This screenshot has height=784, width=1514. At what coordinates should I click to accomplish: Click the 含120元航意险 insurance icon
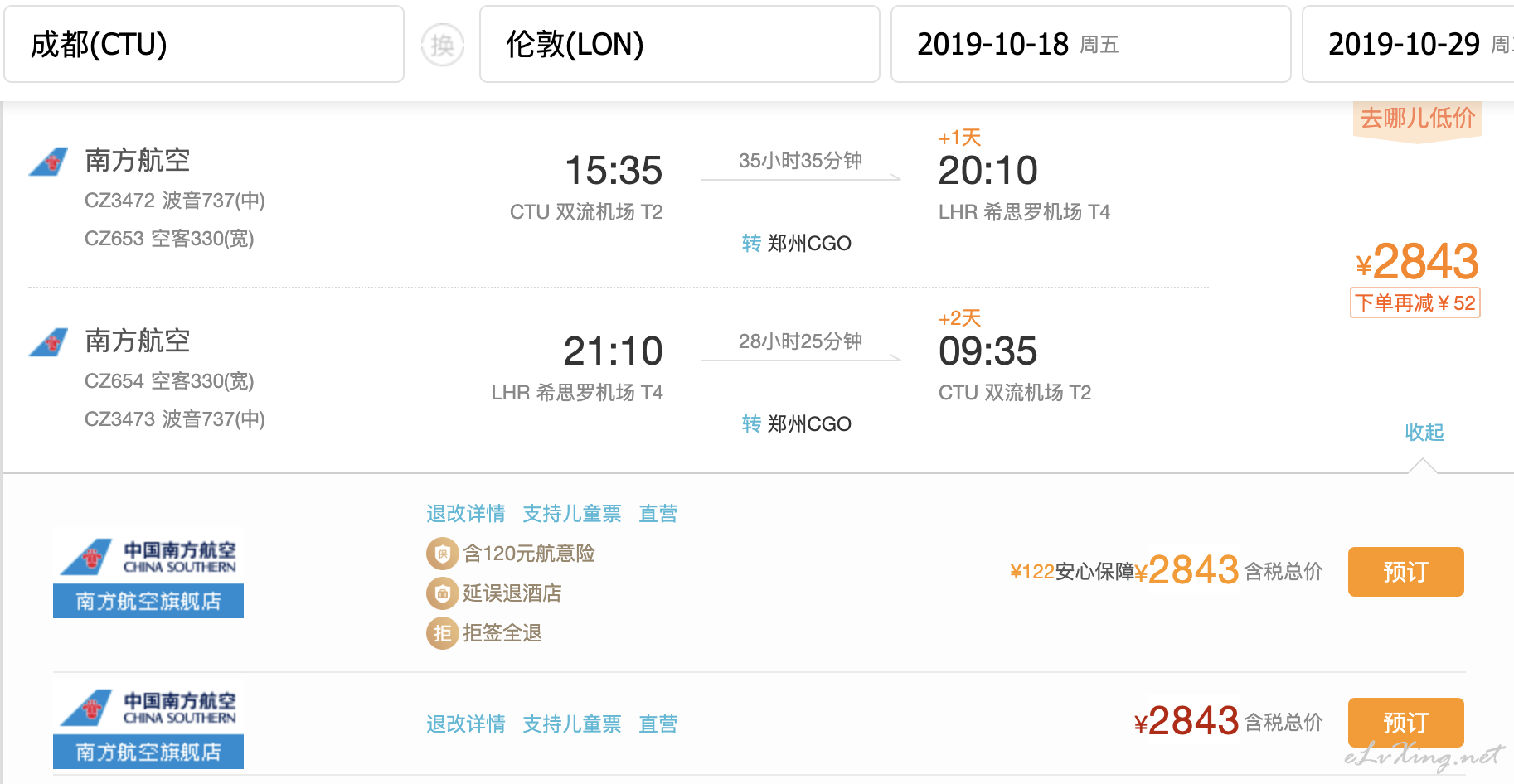442,554
